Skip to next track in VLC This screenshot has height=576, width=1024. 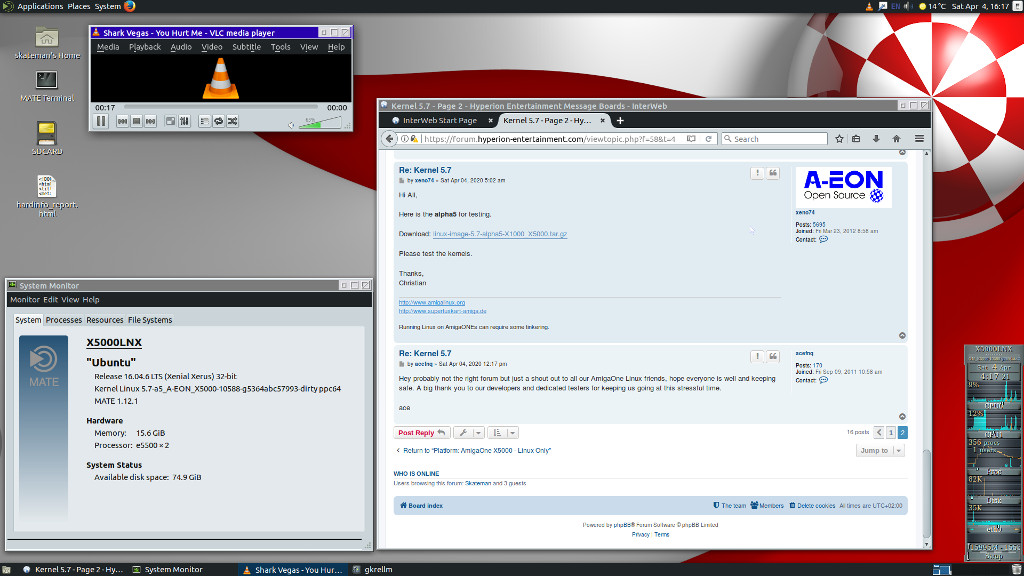(x=151, y=121)
